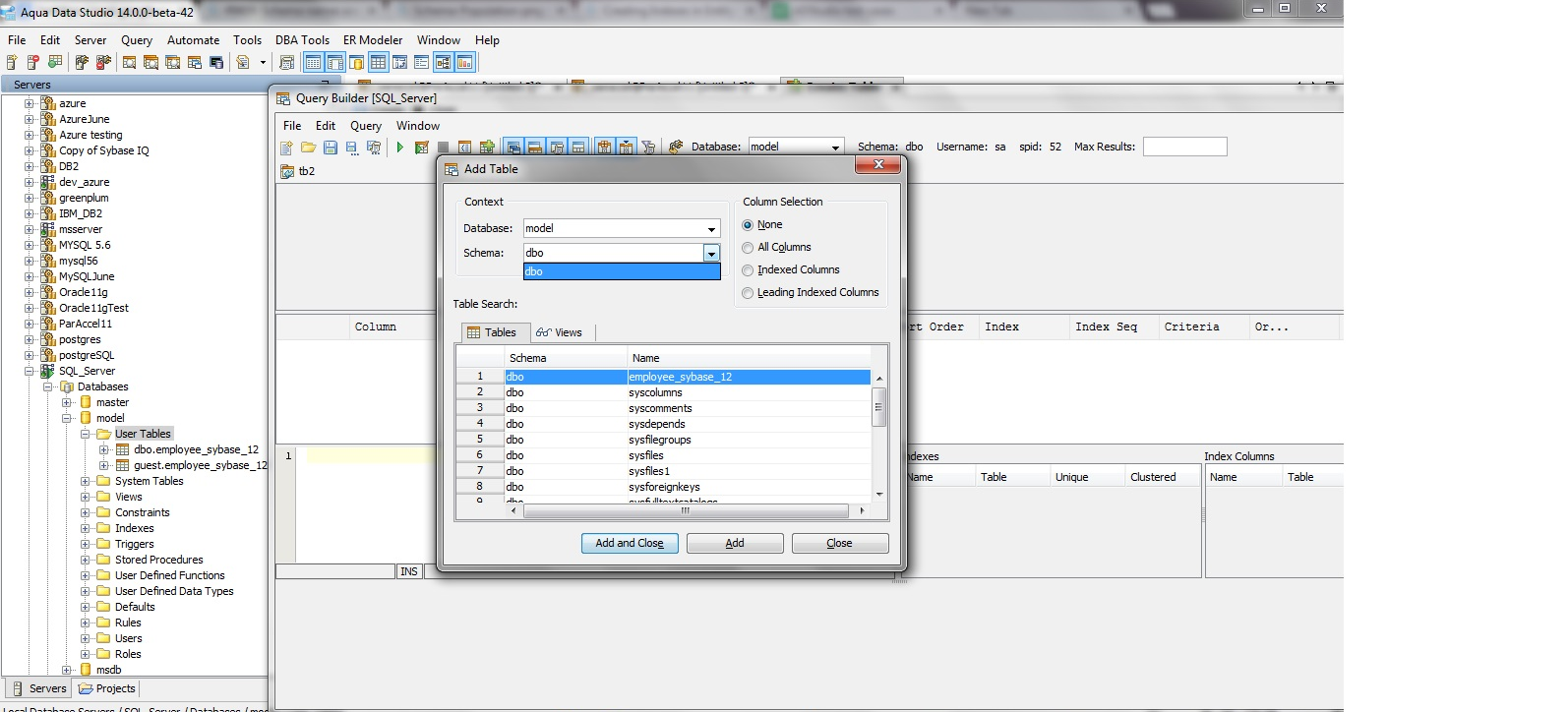Click the grid table icon in main toolbar

coord(378,63)
